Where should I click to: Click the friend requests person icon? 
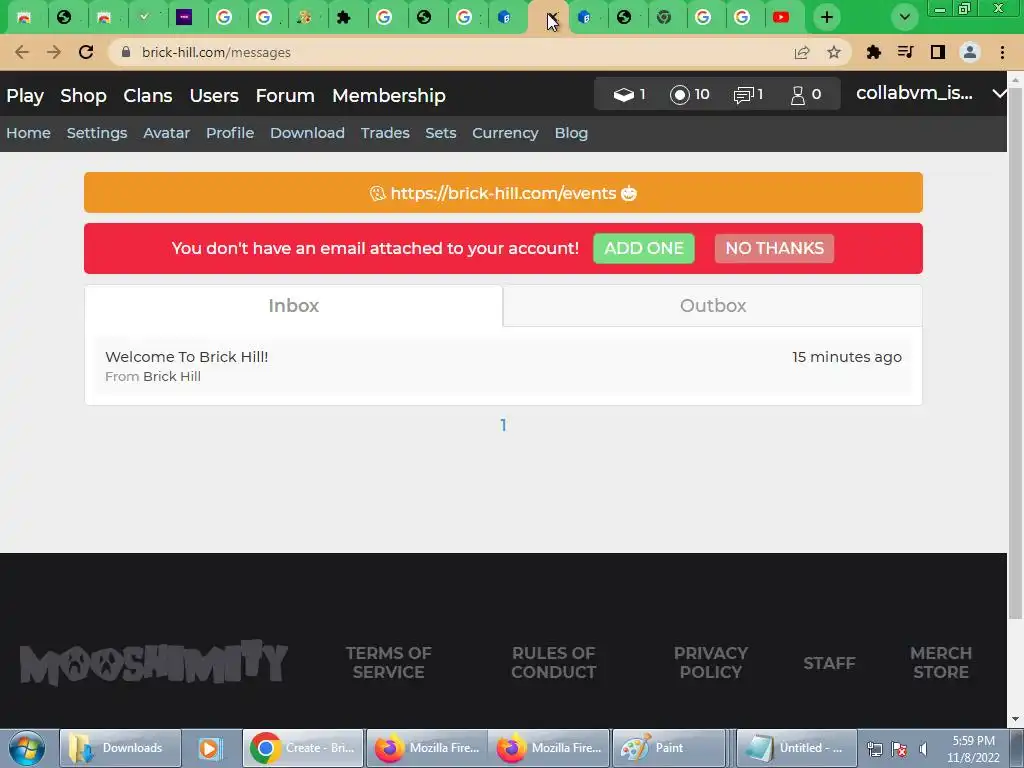[x=797, y=95]
